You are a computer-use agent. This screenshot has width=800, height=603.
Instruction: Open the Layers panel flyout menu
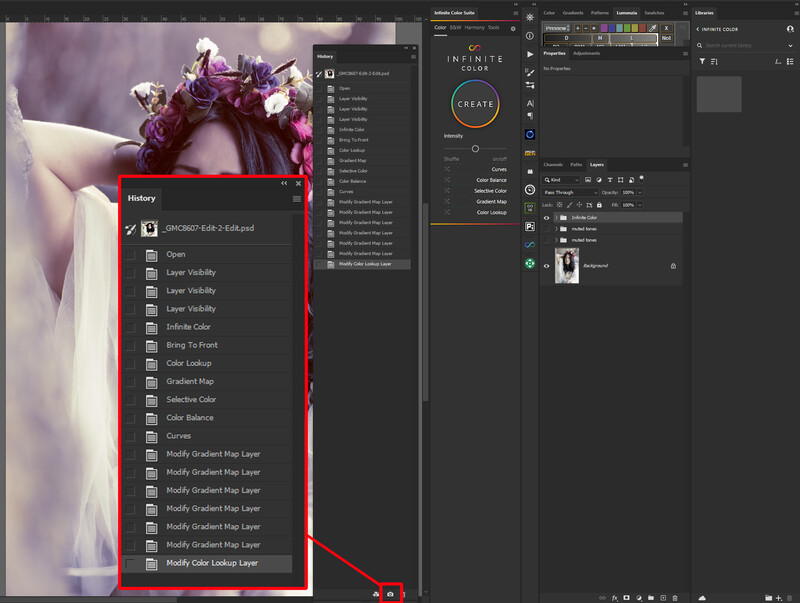tap(685, 165)
